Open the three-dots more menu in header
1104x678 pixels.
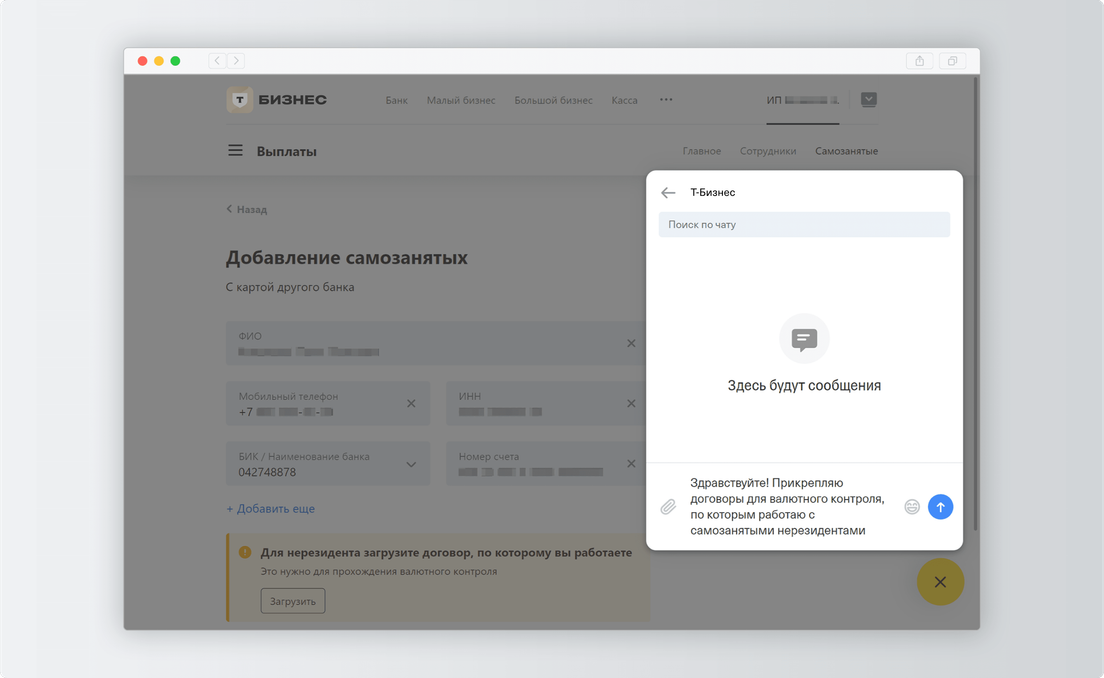coord(666,100)
